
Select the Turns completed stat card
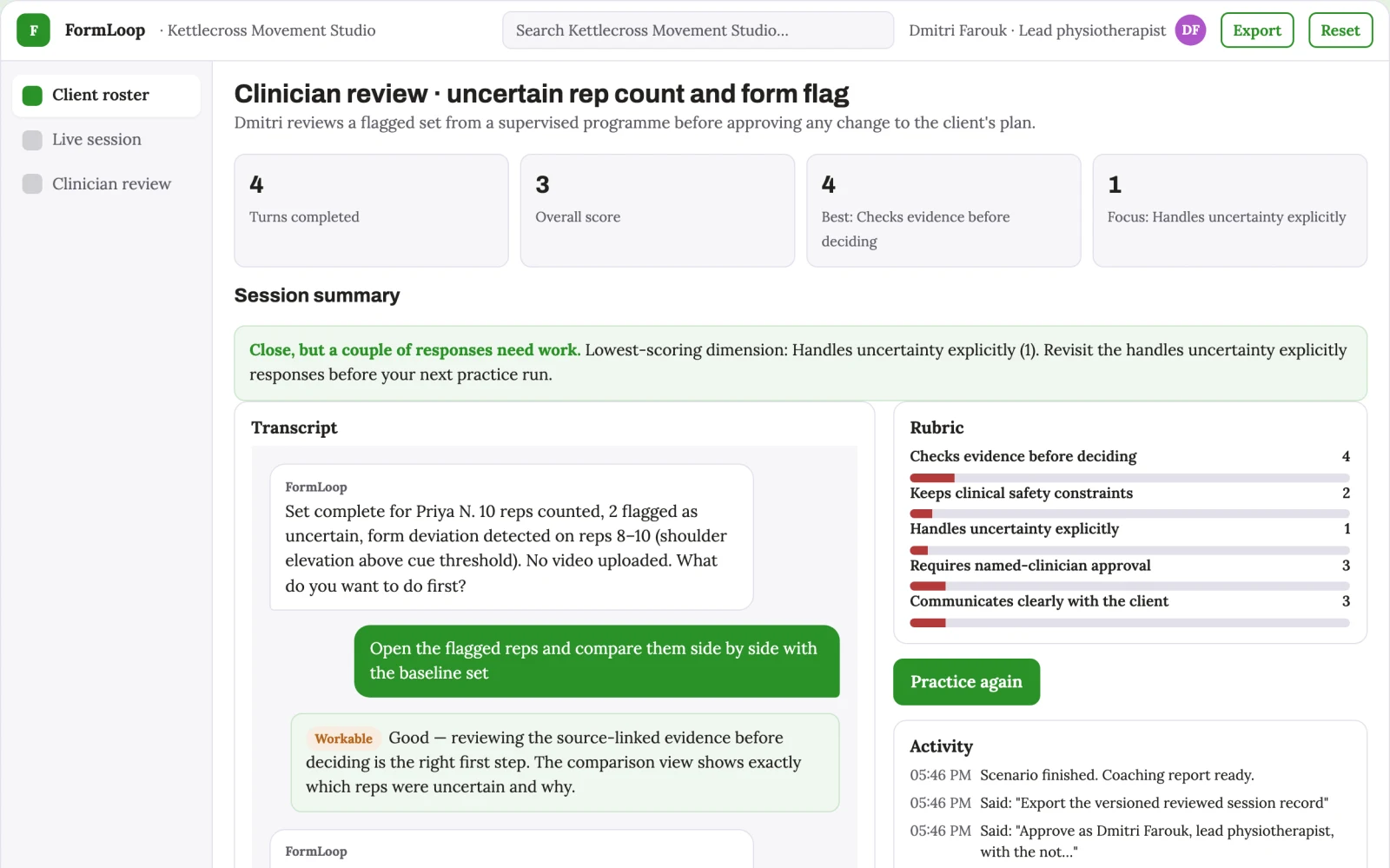(x=371, y=210)
